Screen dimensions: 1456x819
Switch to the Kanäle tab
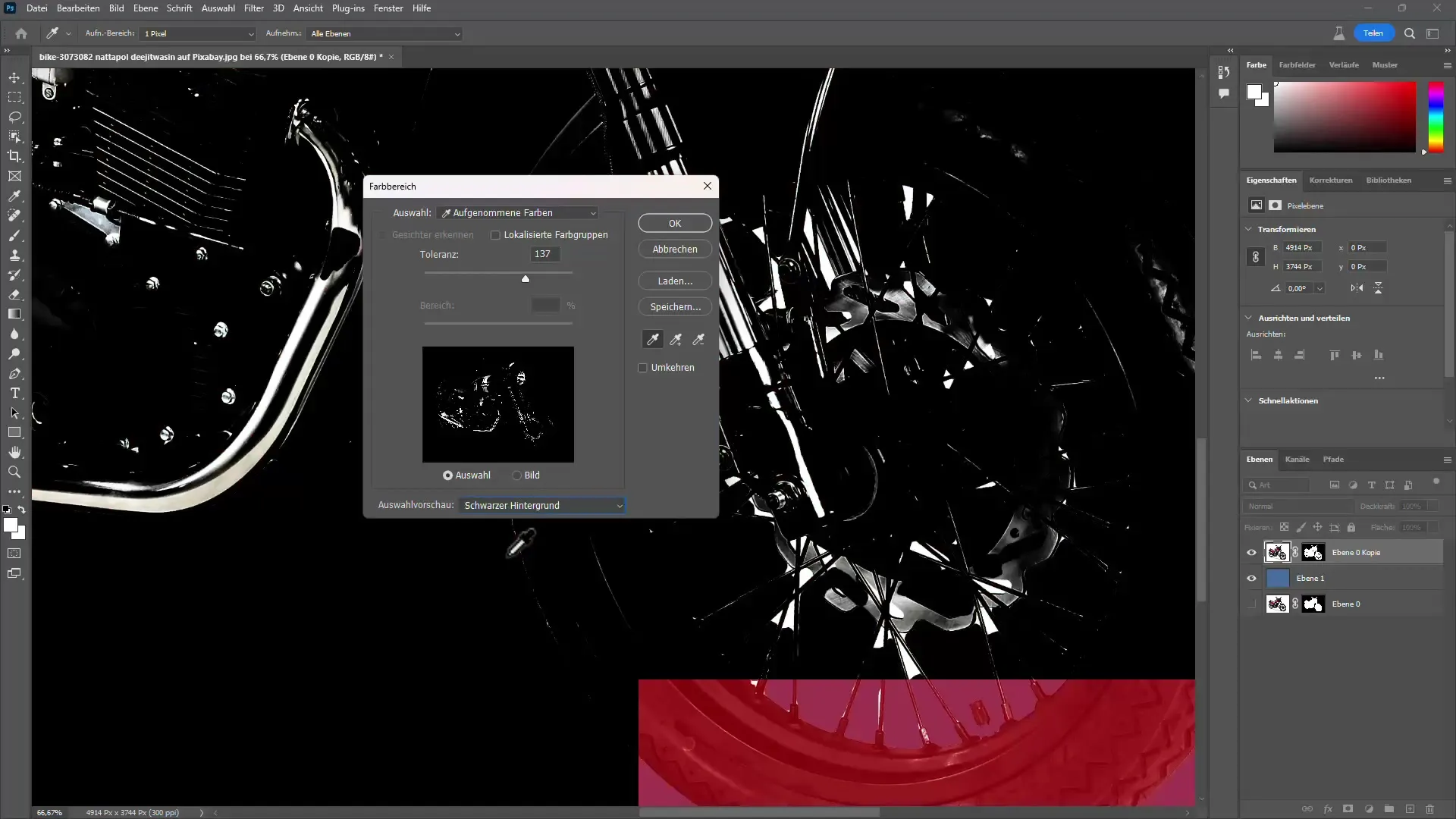coord(1297,459)
